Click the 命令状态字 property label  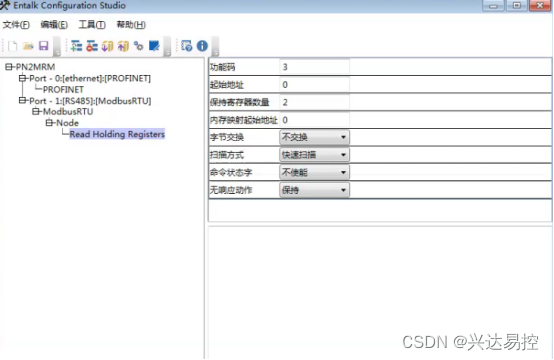click(x=231, y=172)
